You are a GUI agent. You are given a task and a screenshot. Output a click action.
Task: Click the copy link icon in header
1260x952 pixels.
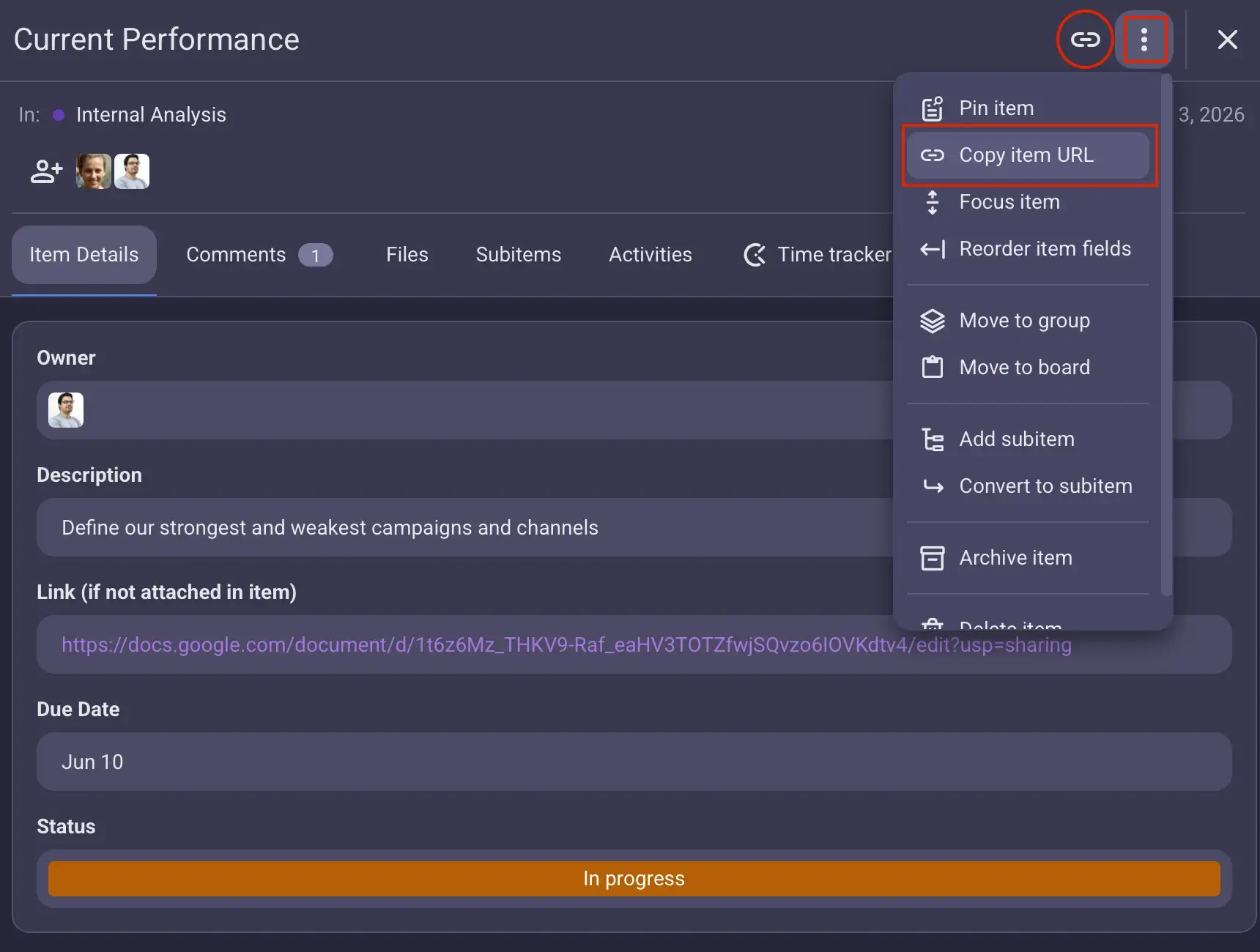[x=1085, y=40]
